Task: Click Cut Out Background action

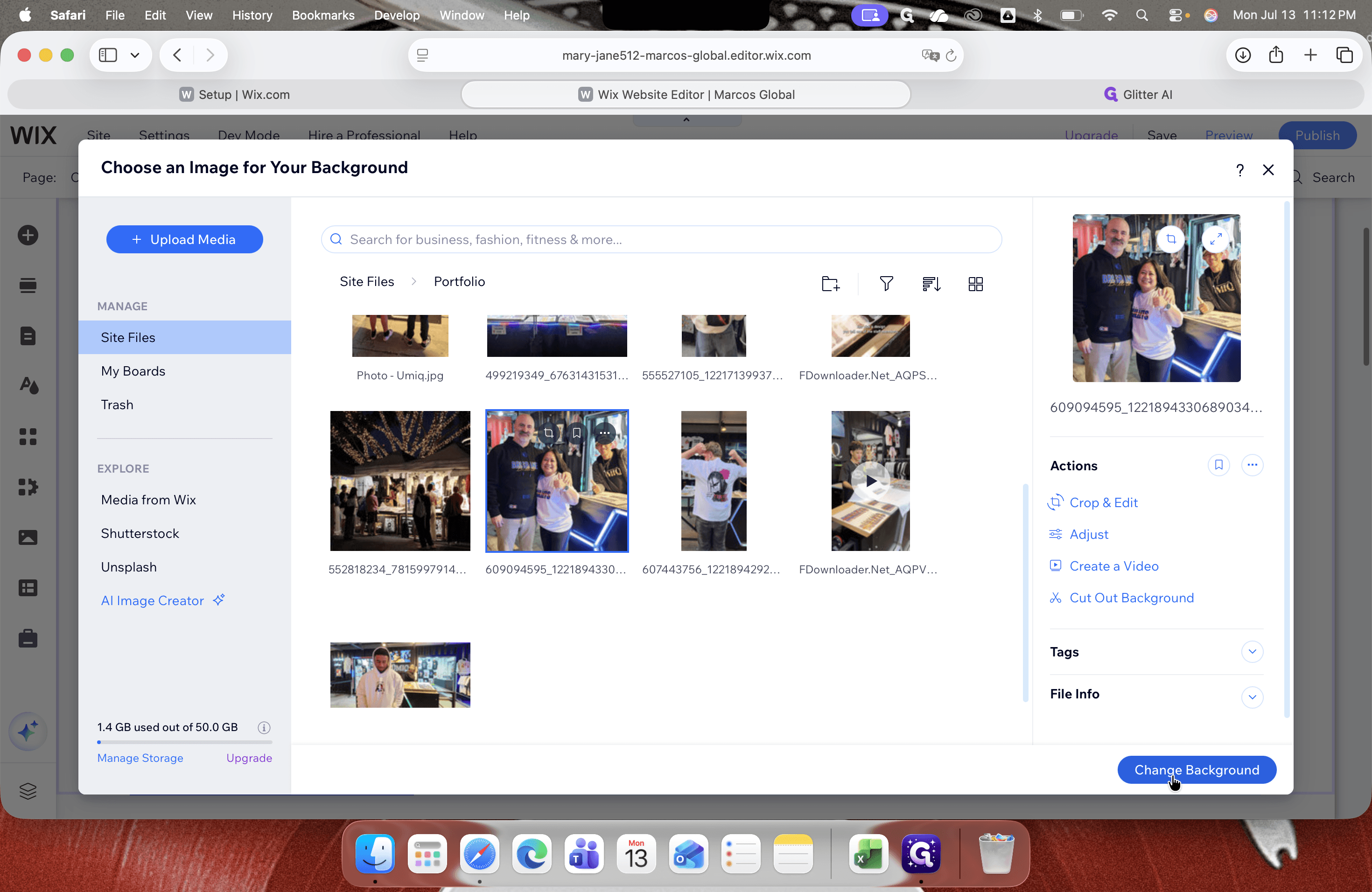Action: [x=1121, y=598]
